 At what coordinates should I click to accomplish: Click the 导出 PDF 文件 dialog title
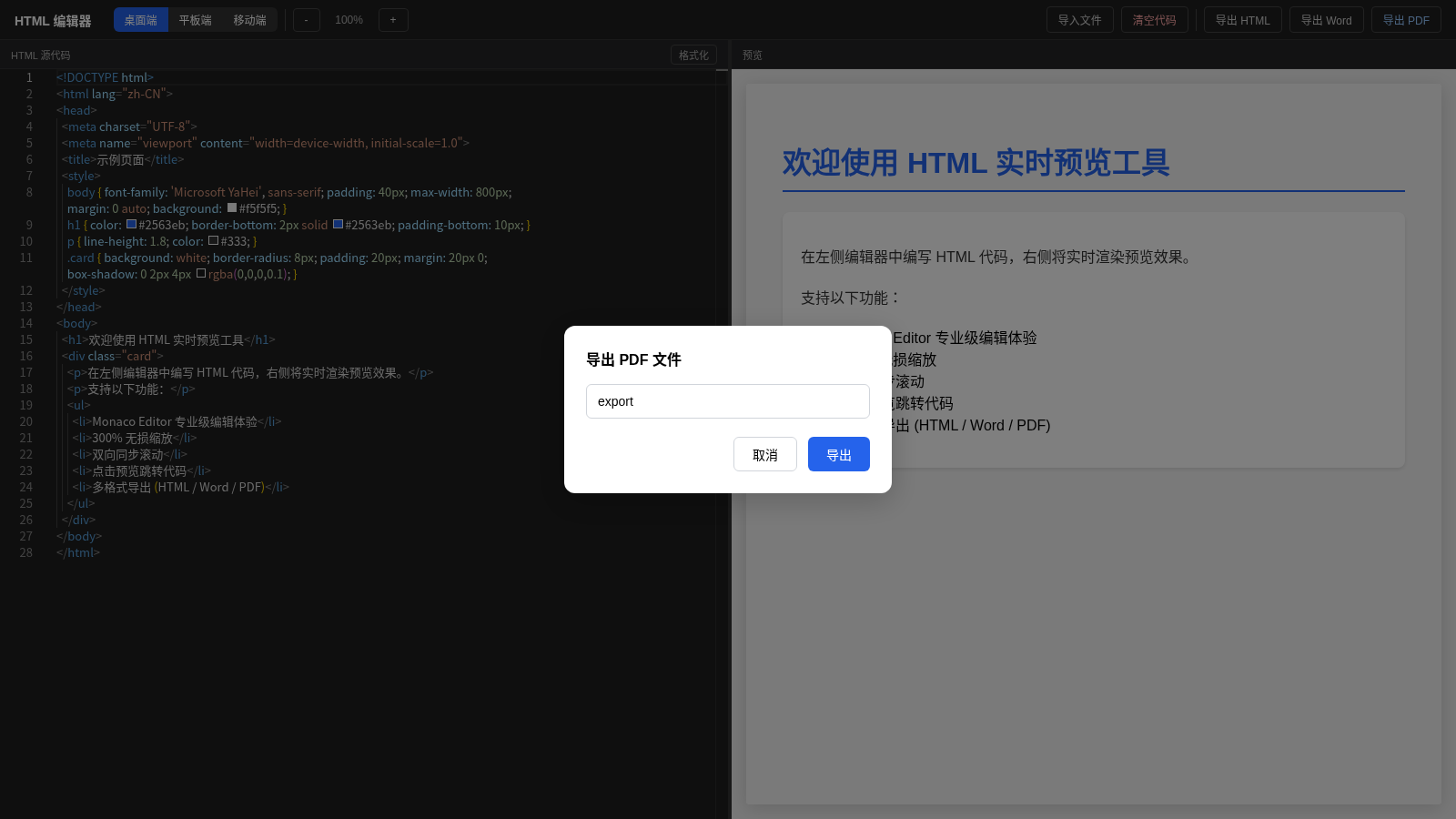click(633, 359)
